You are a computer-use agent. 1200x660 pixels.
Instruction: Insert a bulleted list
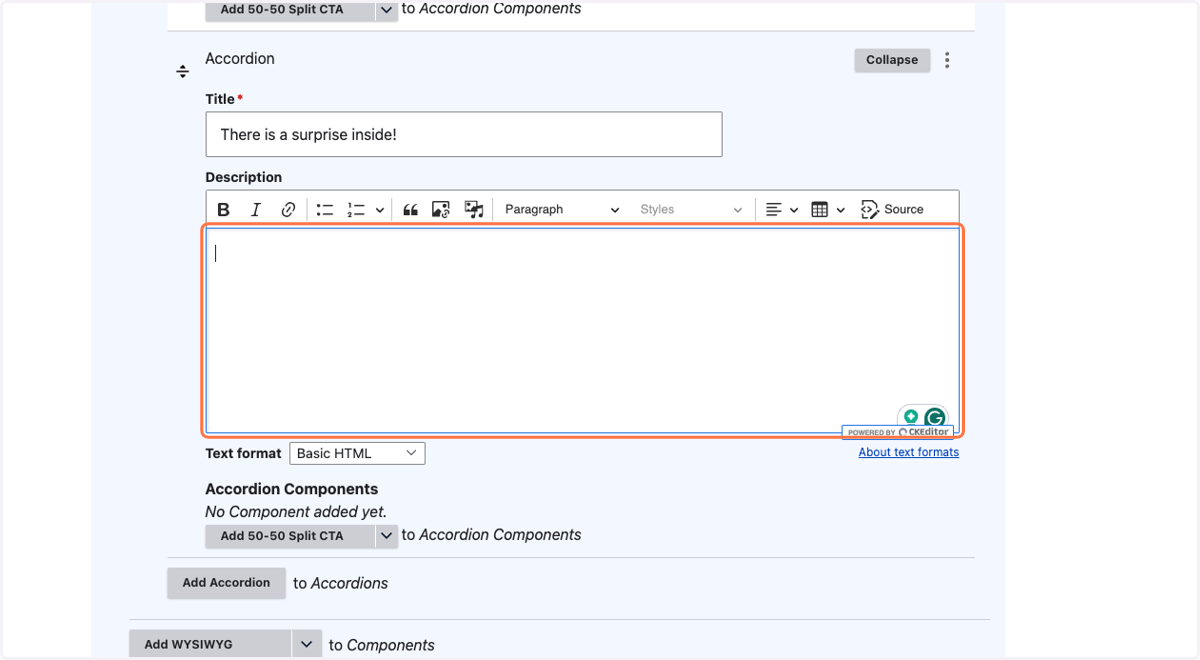click(x=325, y=209)
